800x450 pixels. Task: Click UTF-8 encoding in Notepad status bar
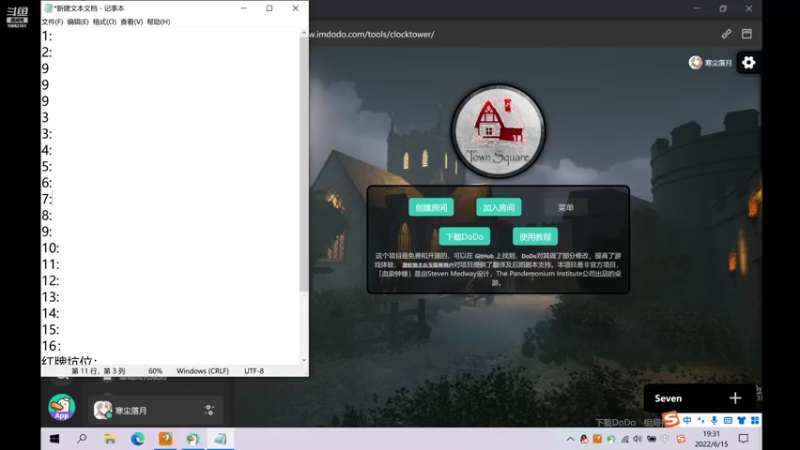[x=254, y=371]
